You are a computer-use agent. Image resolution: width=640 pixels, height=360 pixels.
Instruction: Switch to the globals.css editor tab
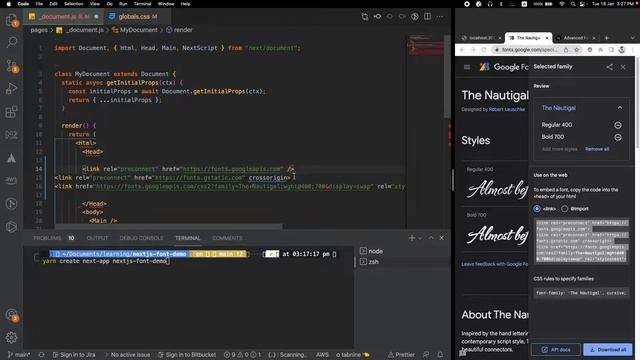pos(133,16)
